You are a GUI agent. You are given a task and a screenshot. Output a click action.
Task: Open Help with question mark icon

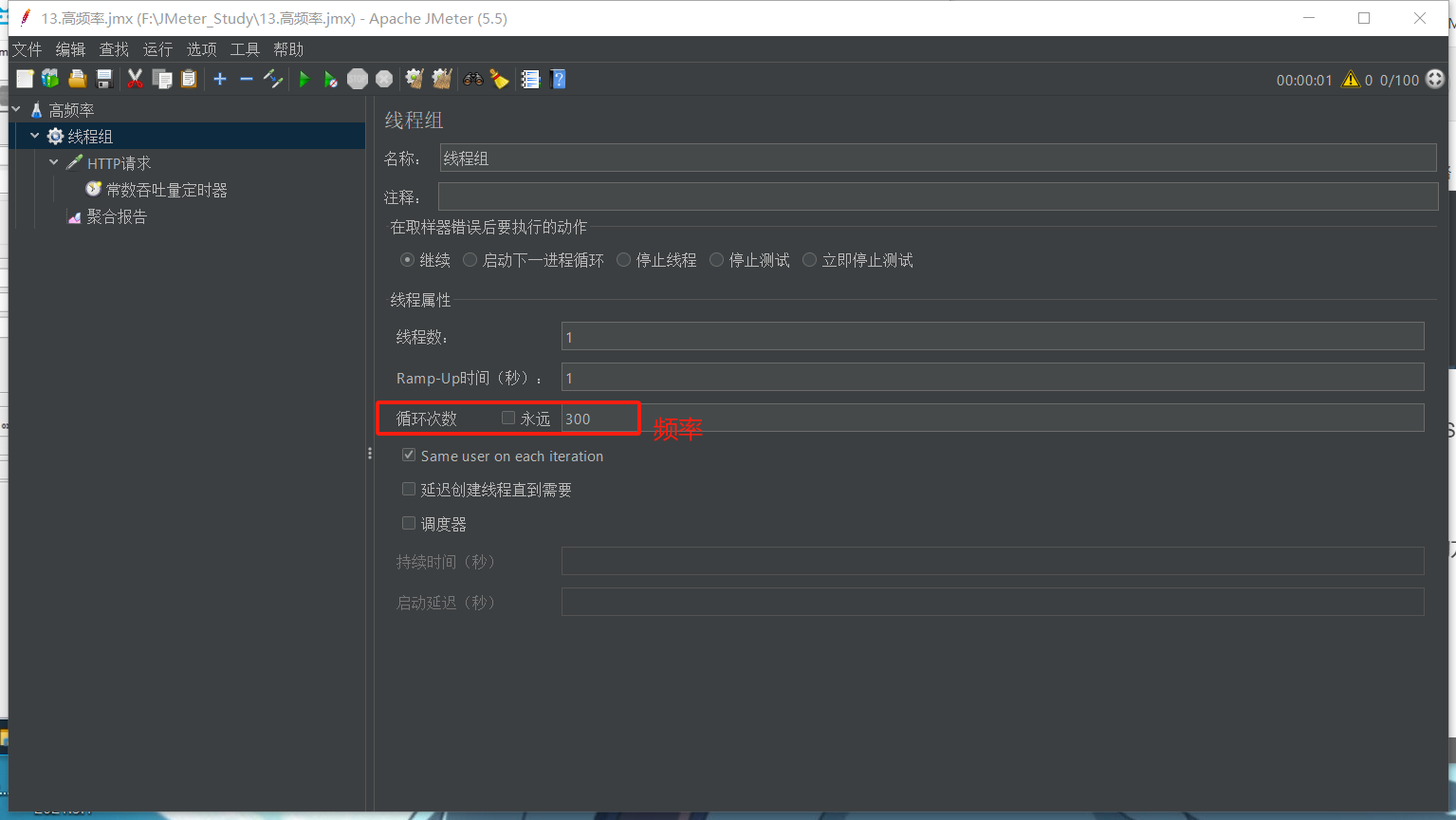coord(558,79)
